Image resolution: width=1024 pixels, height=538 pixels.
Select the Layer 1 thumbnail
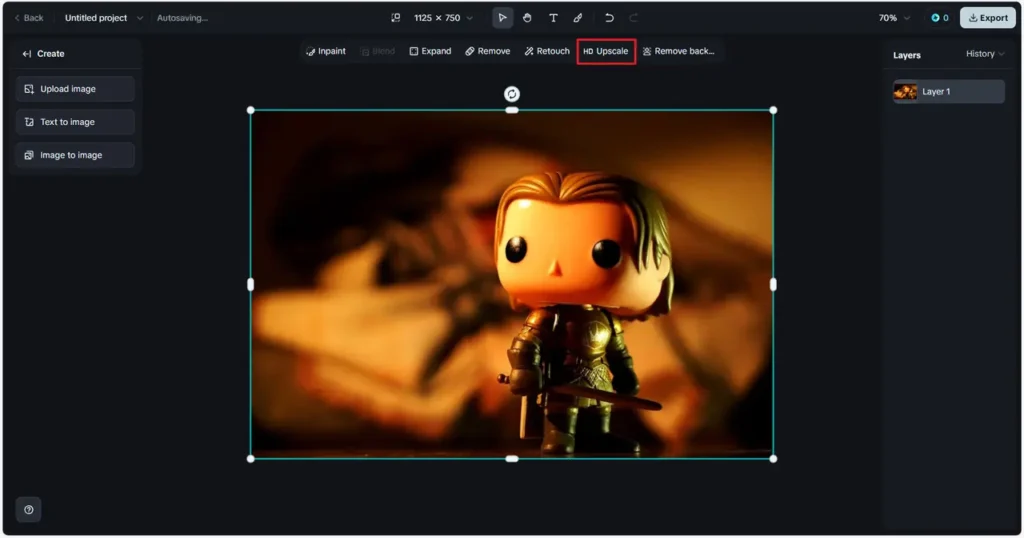905,92
